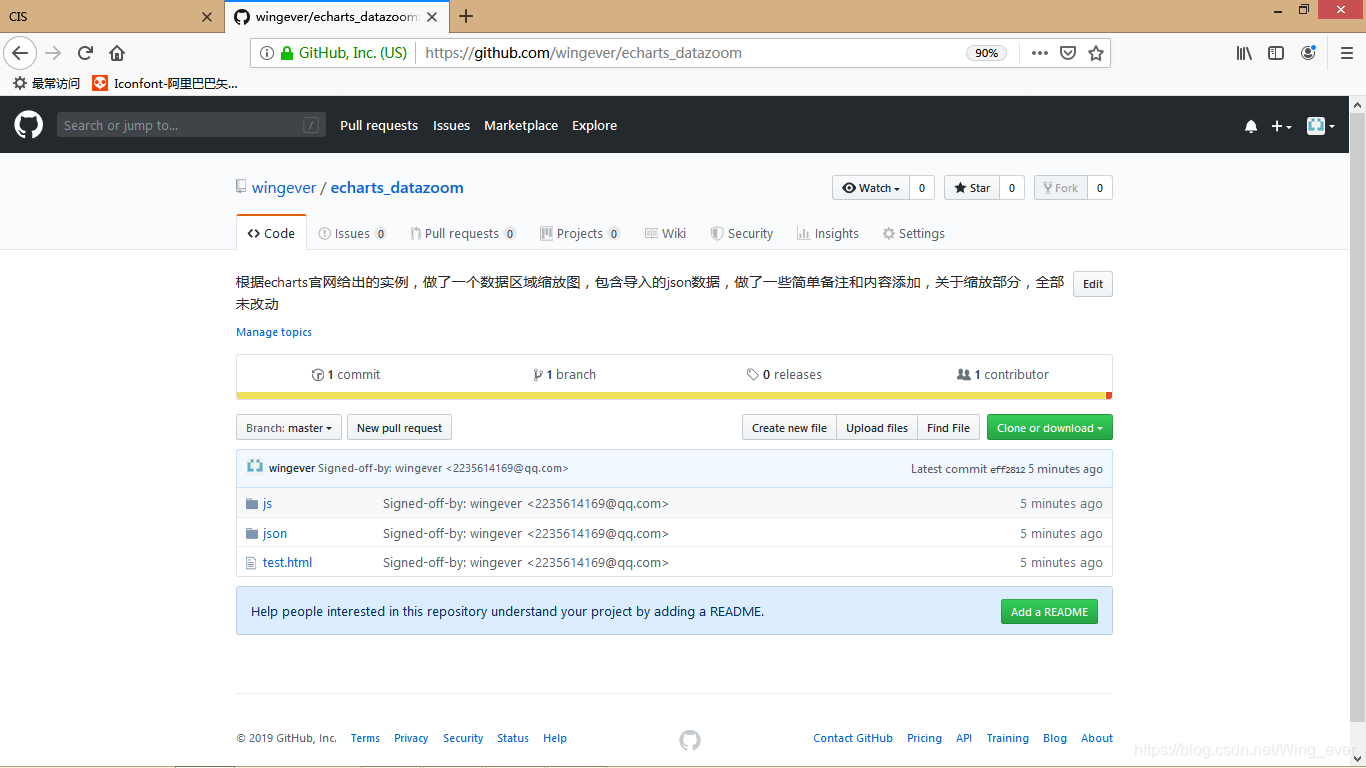Screen dimensions: 1366x768
Task: Star the repository
Action: click(x=971, y=188)
